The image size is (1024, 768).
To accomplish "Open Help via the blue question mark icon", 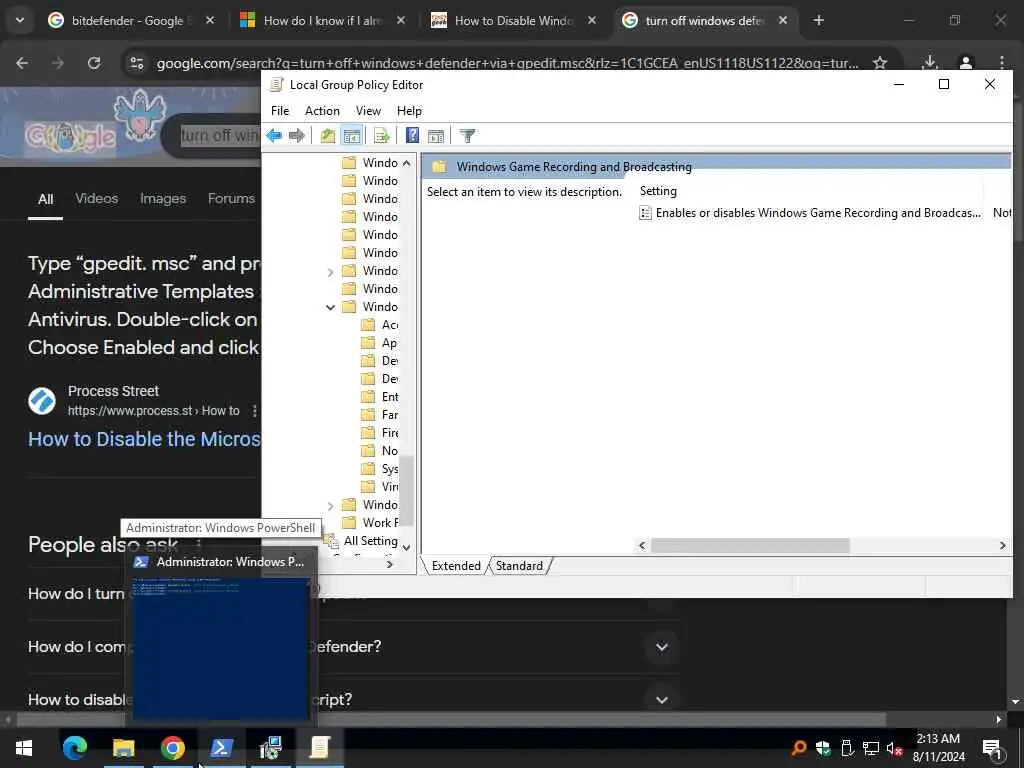I will [x=412, y=135].
